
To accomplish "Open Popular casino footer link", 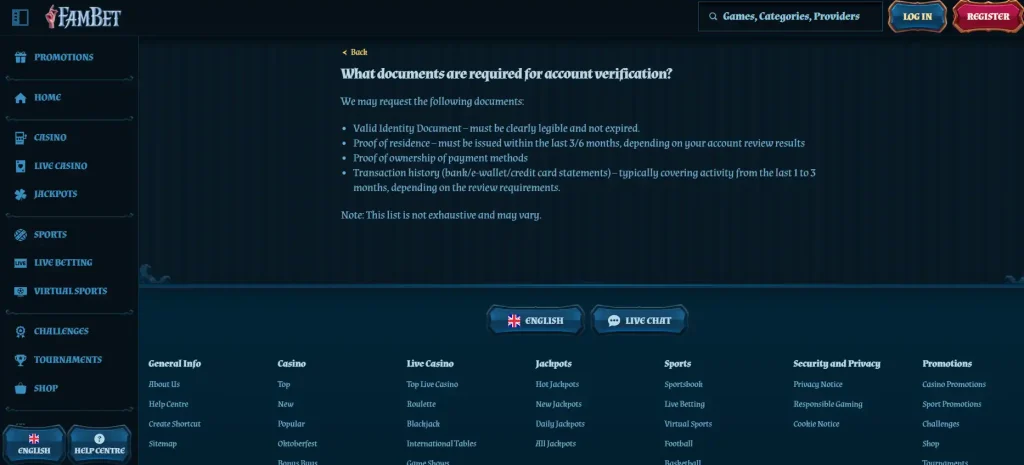I will coord(291,424).
